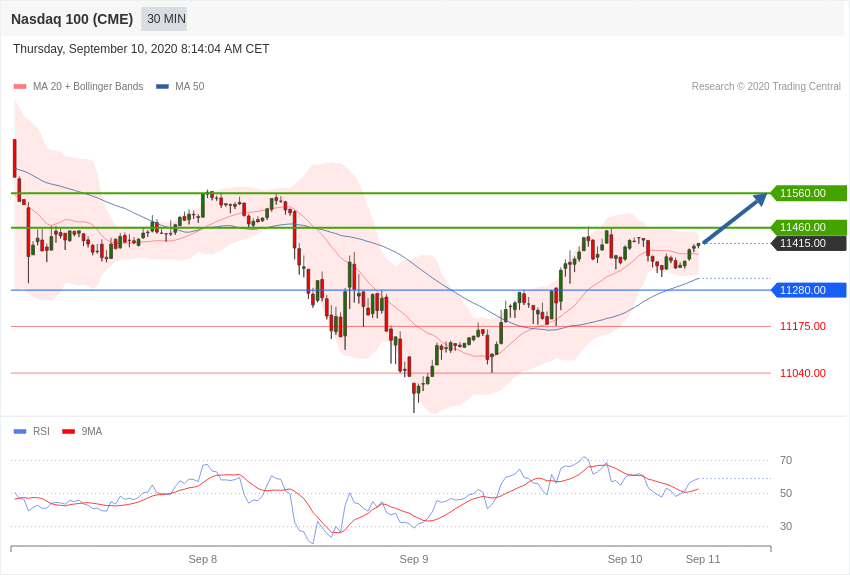This screenshot has width=850, height=576.
Task: Click the blue upward forecast arrow
Action: (x=735, y=218)
